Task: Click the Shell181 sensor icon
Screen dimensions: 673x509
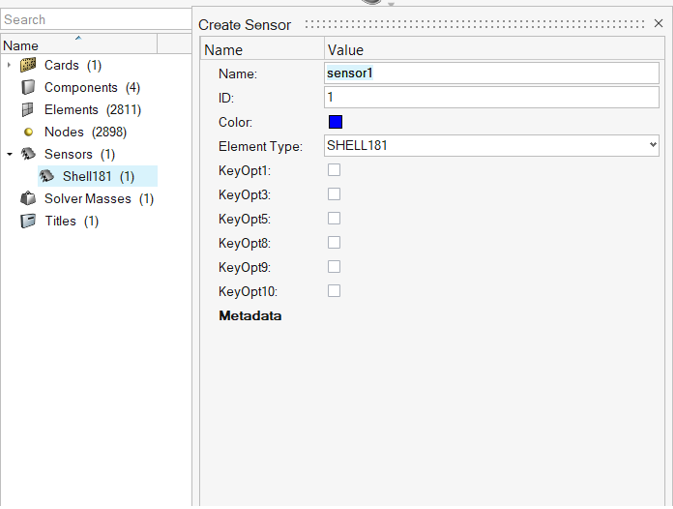Action: coord(47,176)
